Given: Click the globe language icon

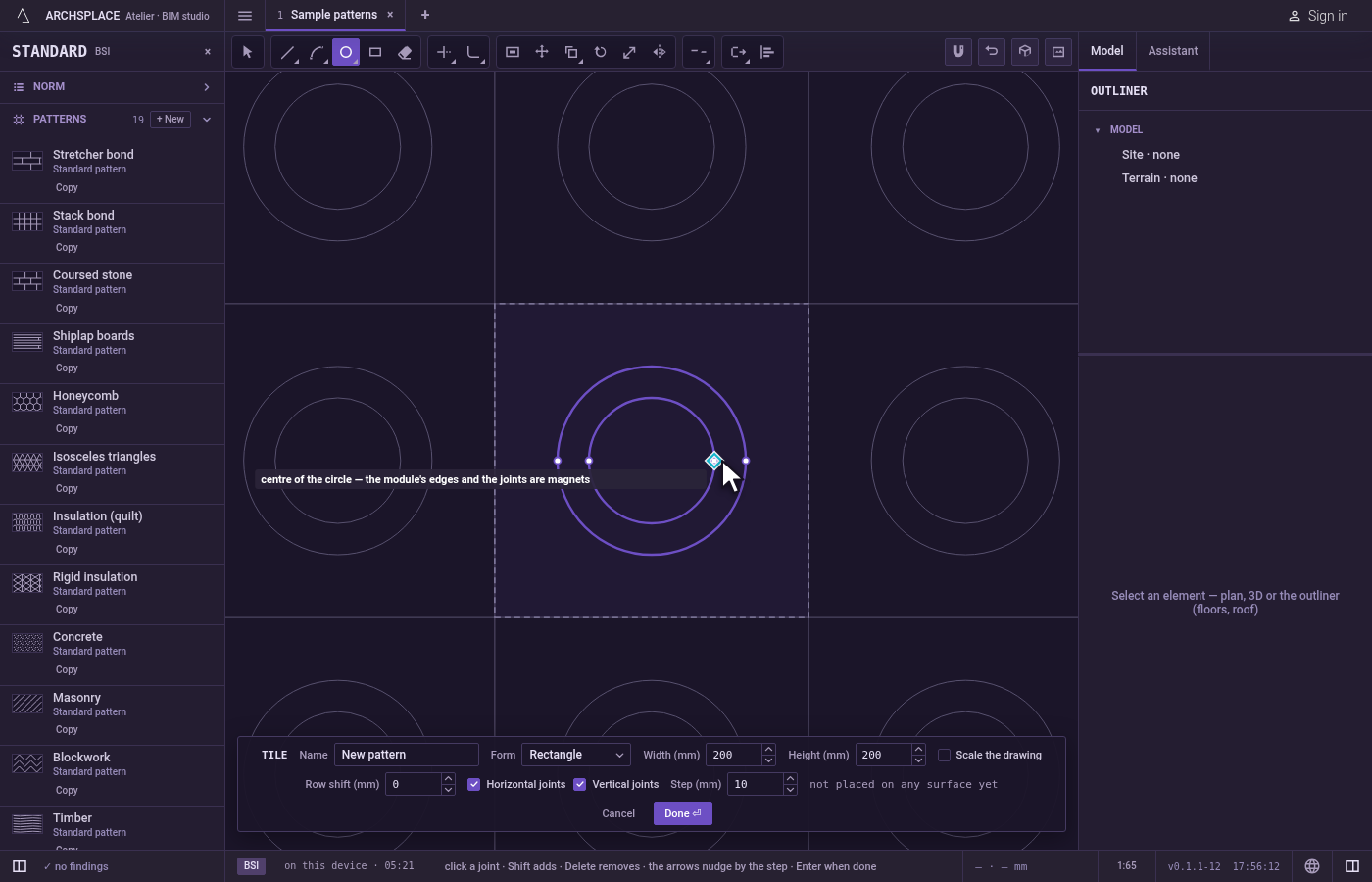Looking at the screenshot, I should click(1312, 866).
